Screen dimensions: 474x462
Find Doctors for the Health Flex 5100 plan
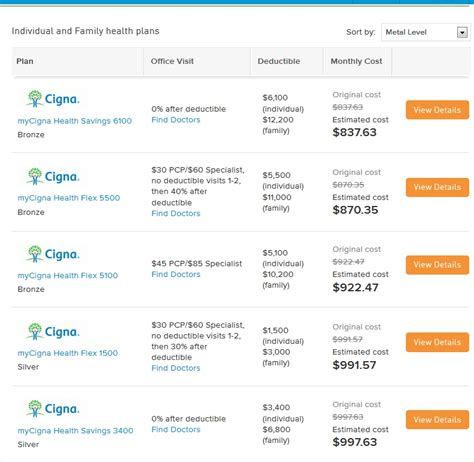176,274
